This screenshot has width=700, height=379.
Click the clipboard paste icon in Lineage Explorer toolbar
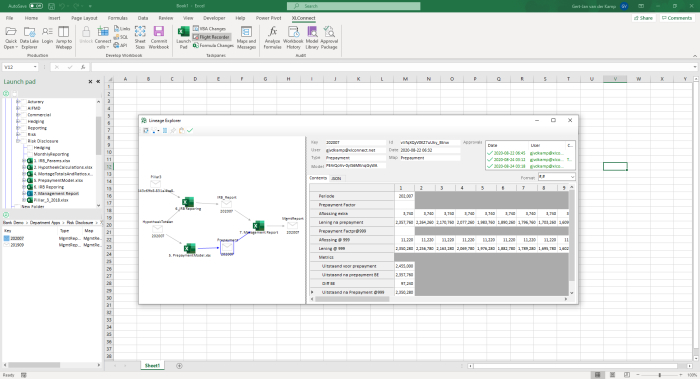click(182, 130)
